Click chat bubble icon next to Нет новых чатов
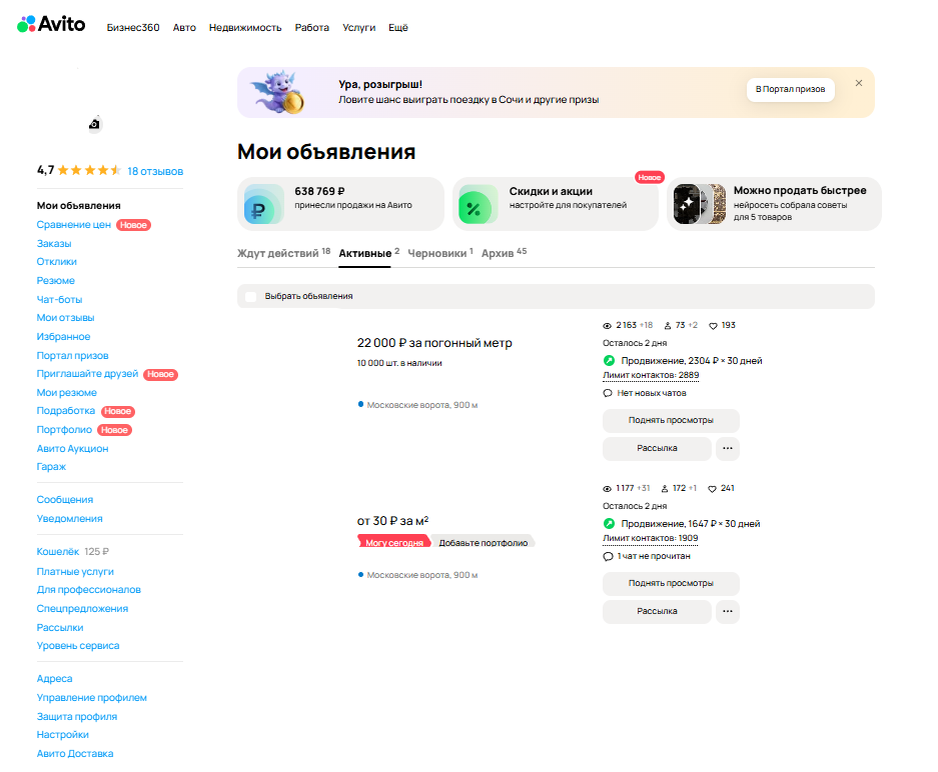This screenshot has height=772, width=938. click(x=607, y=393)
